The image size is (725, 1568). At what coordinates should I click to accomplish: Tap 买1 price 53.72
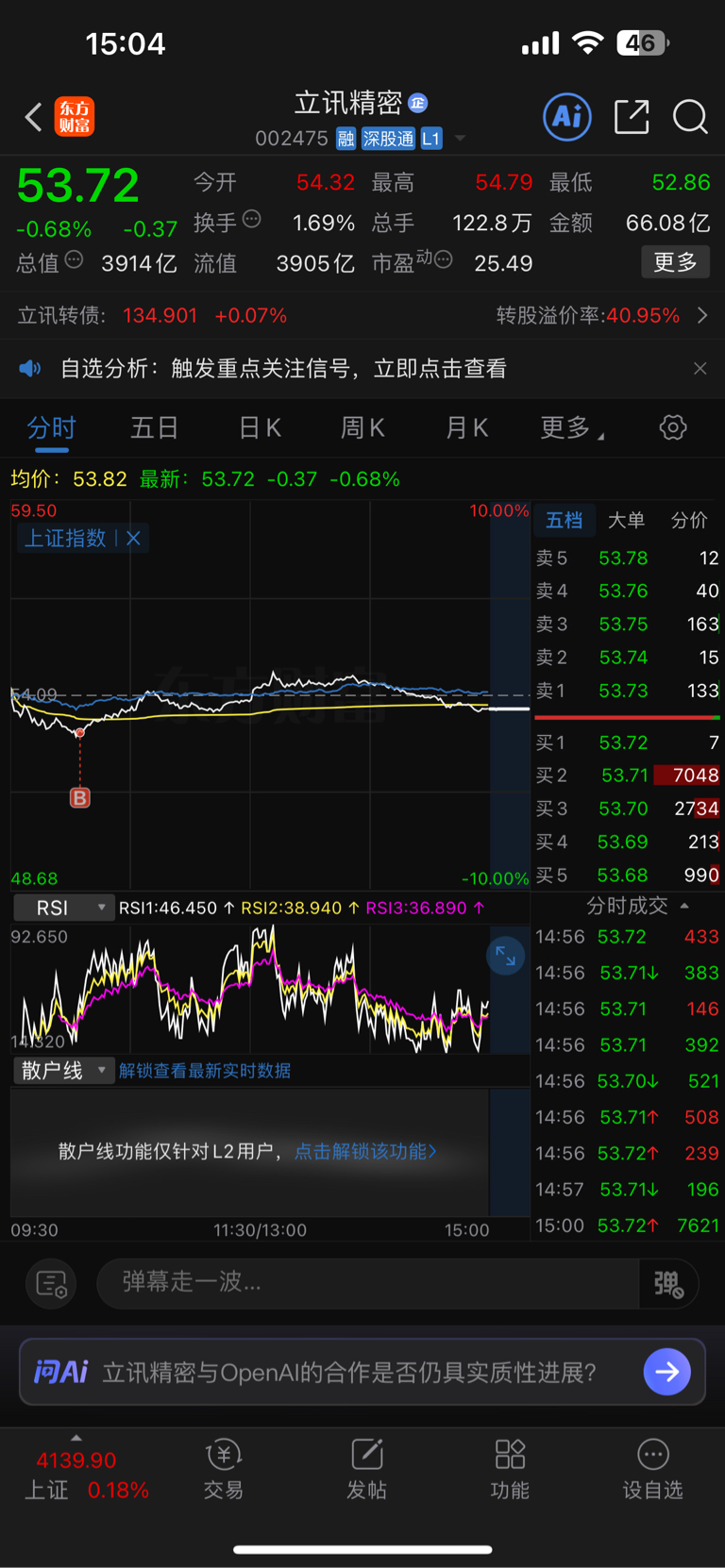623,742
